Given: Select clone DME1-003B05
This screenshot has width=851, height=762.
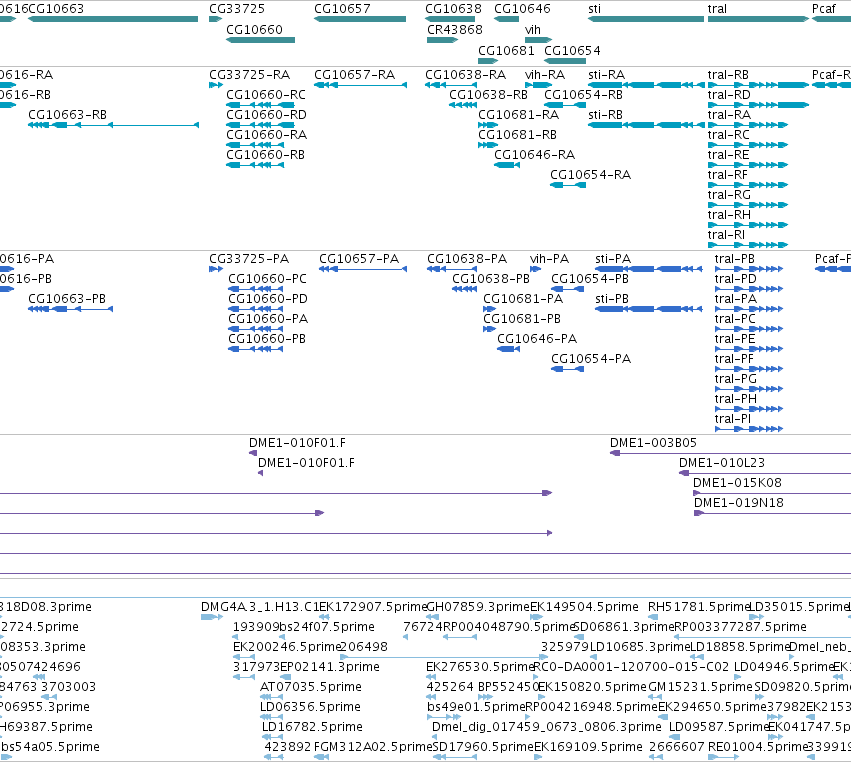Looking at the screenshot, I should point(731,453).
